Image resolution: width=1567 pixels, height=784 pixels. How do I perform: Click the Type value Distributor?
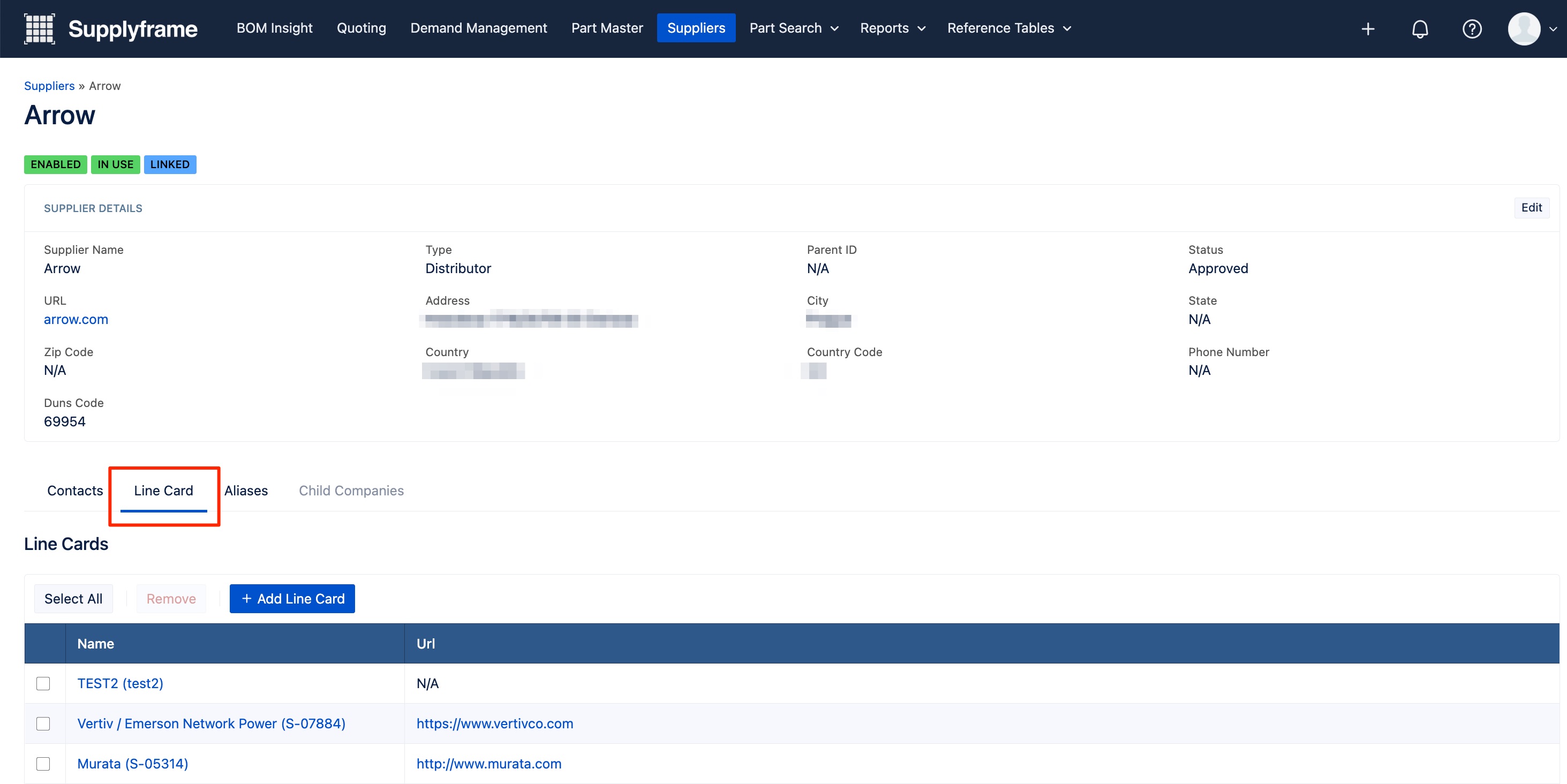457,268
